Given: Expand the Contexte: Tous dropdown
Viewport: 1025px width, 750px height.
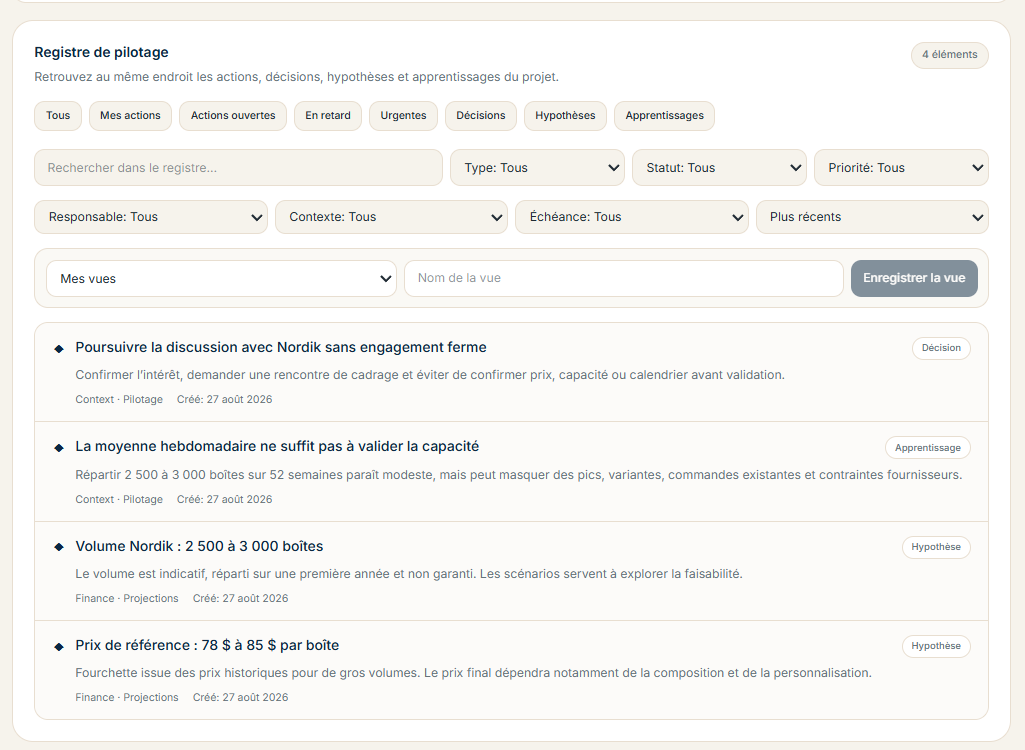Looking at the screenshot, I should click(x=391, y=217).
